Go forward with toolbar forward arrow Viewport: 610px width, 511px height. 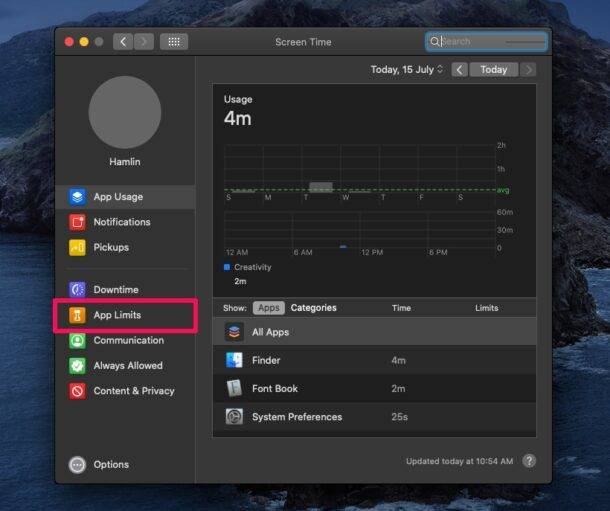[x=144, y=42]
